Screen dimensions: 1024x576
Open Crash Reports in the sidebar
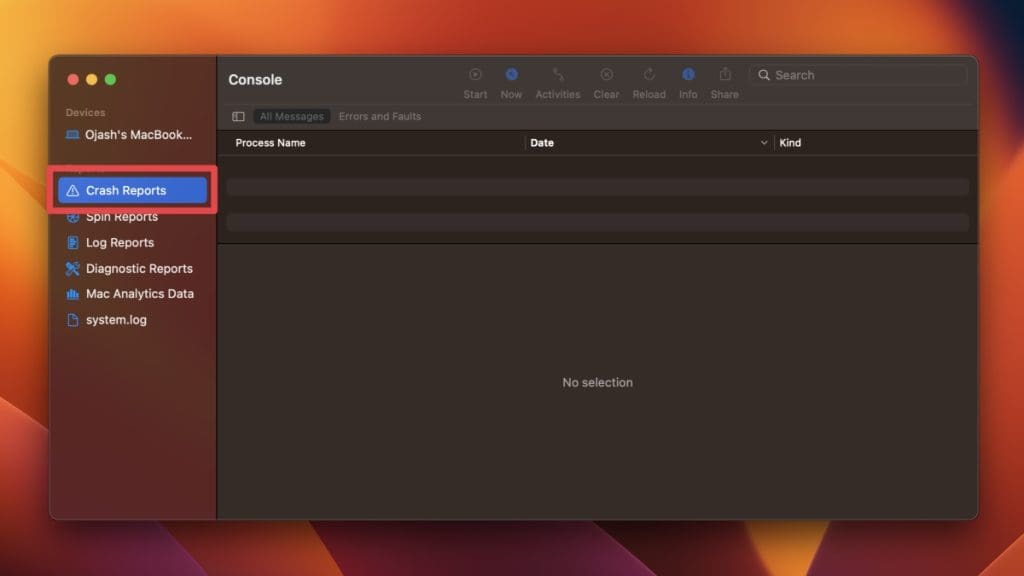pos(126,190)
